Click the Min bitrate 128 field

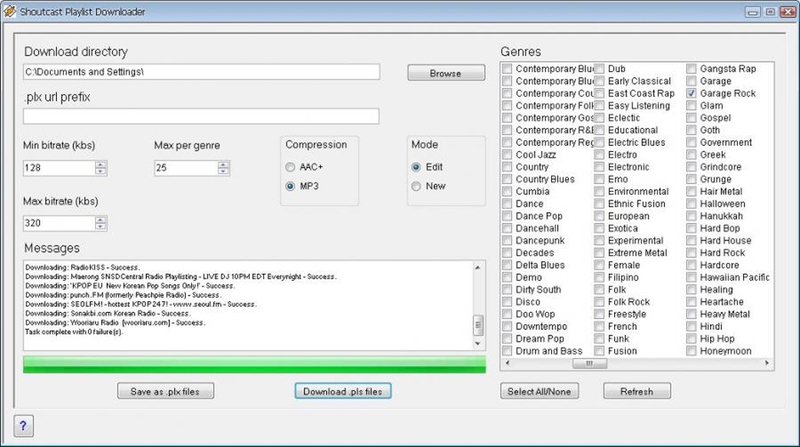(x=59, y=168)
